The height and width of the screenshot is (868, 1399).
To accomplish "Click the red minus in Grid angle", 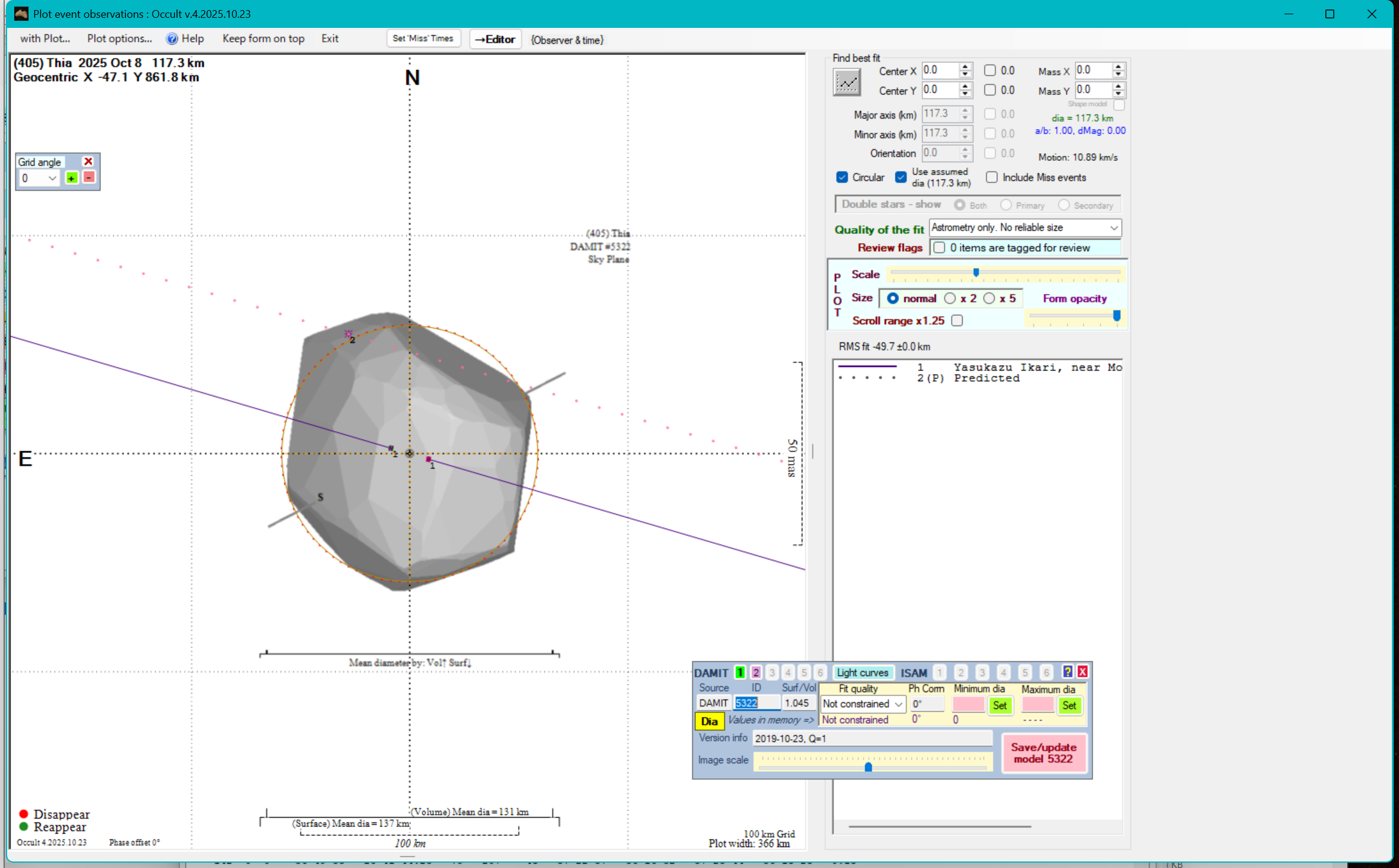I will (x=89, y=178).
